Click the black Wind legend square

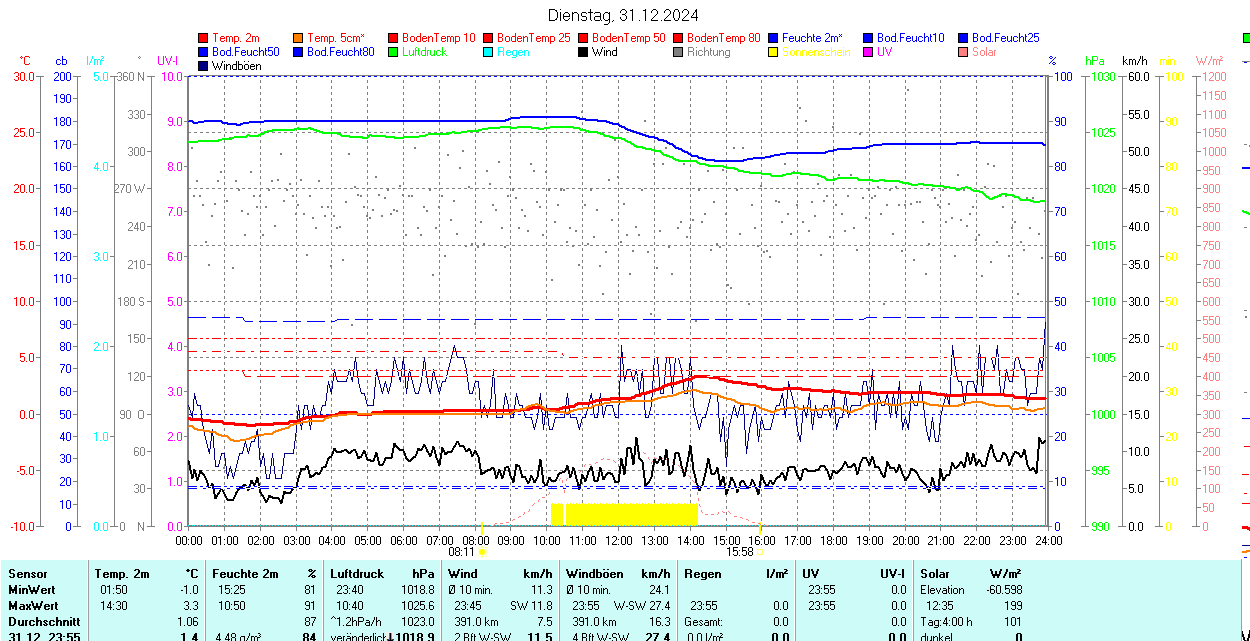[583, 52]
